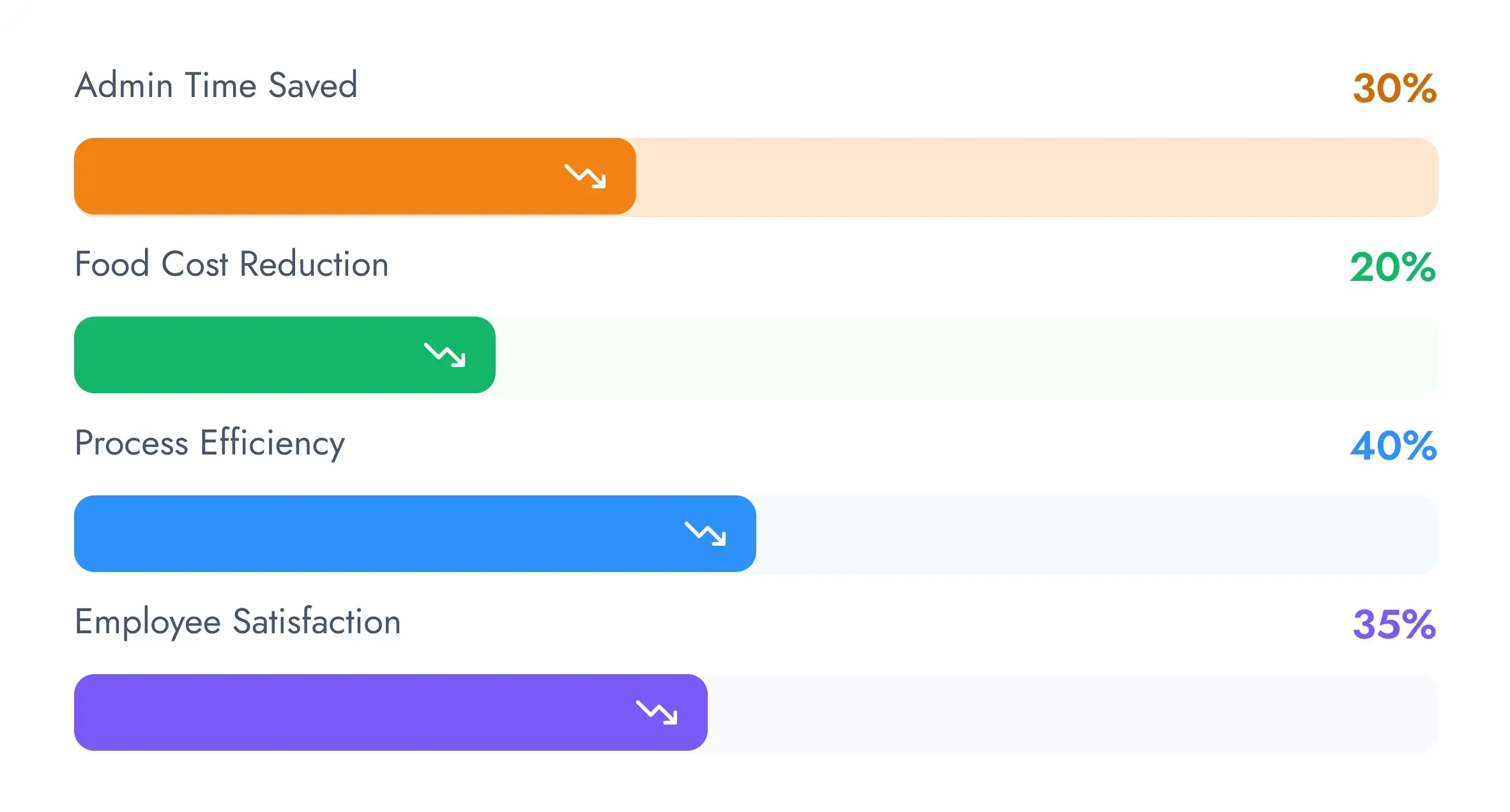Click unfilled track of Process Efficiency bar

click(x=1096, y=535)
